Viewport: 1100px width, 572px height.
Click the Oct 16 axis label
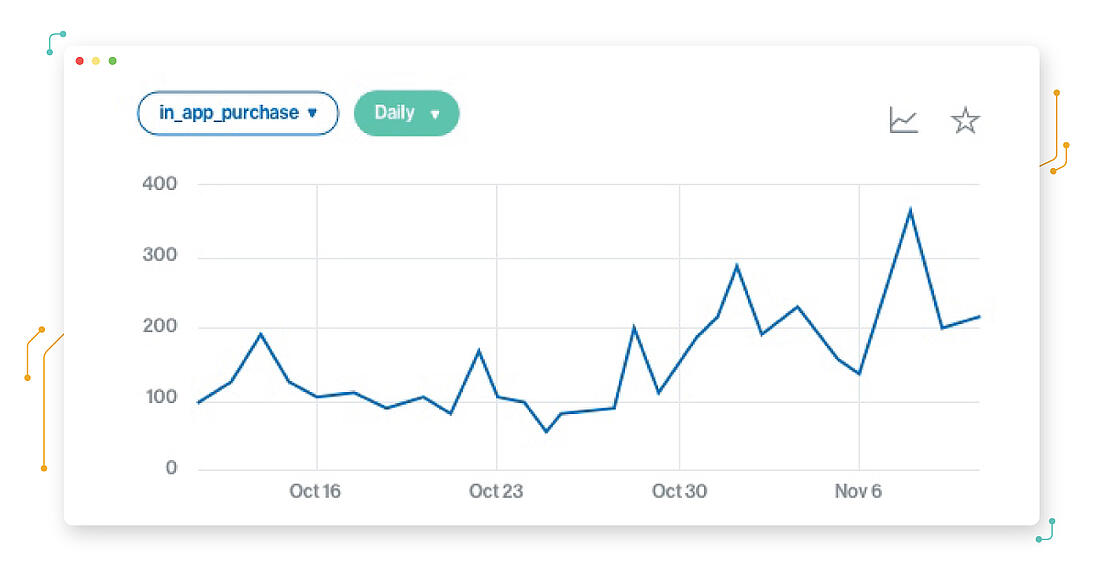315,491
